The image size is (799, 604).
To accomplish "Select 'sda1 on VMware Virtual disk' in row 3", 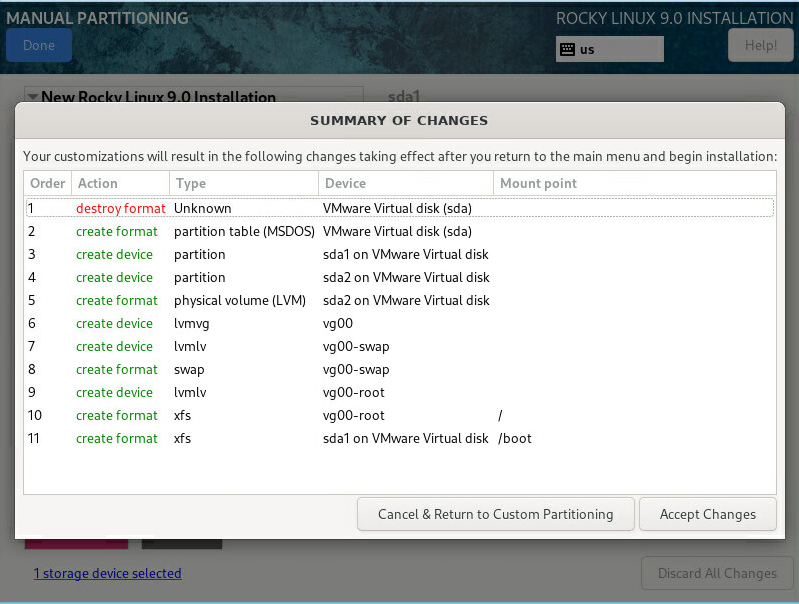I will 406,254.
